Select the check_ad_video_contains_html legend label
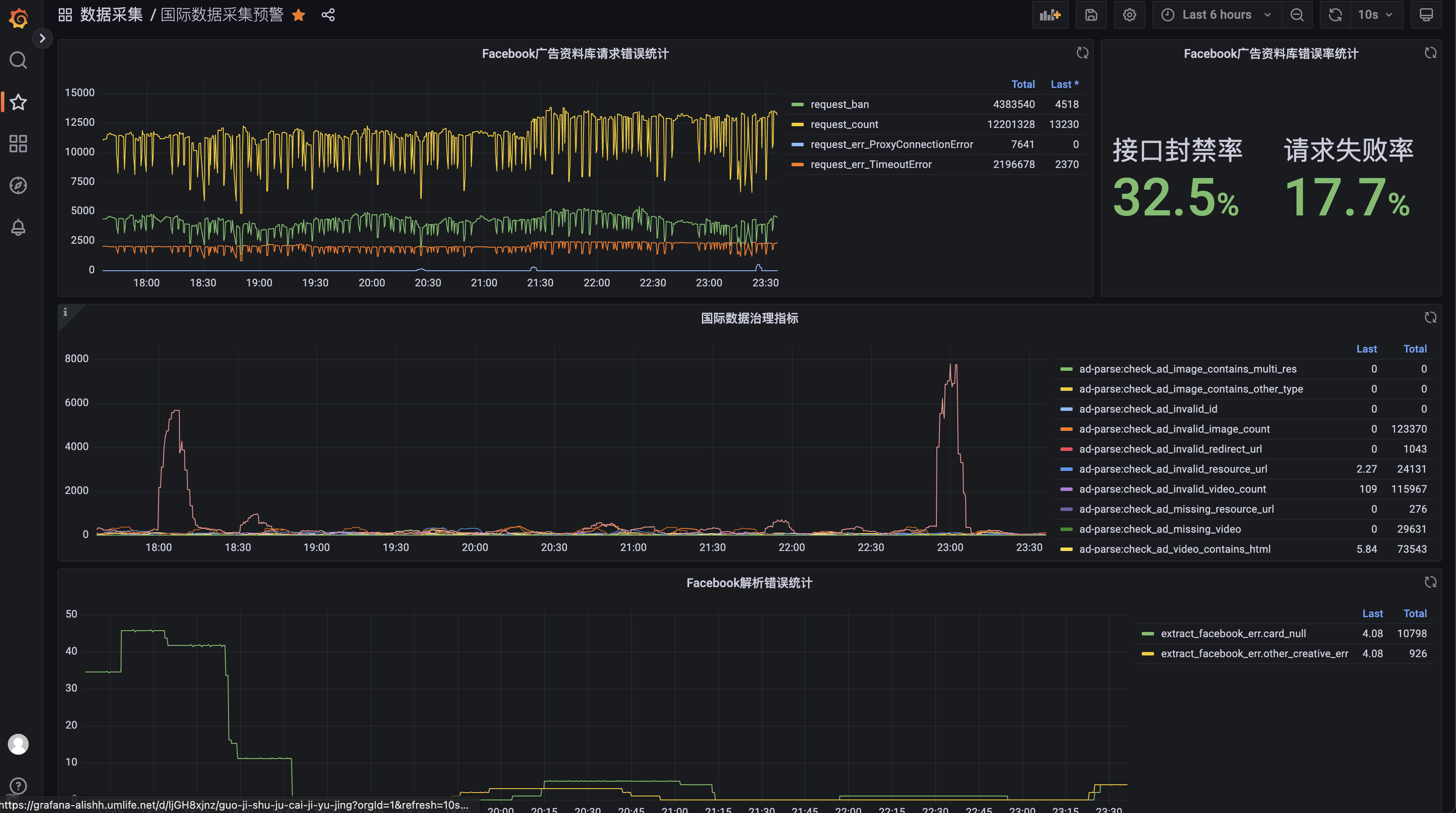This screenshot has height=813, width=1456. (1174, 549)
